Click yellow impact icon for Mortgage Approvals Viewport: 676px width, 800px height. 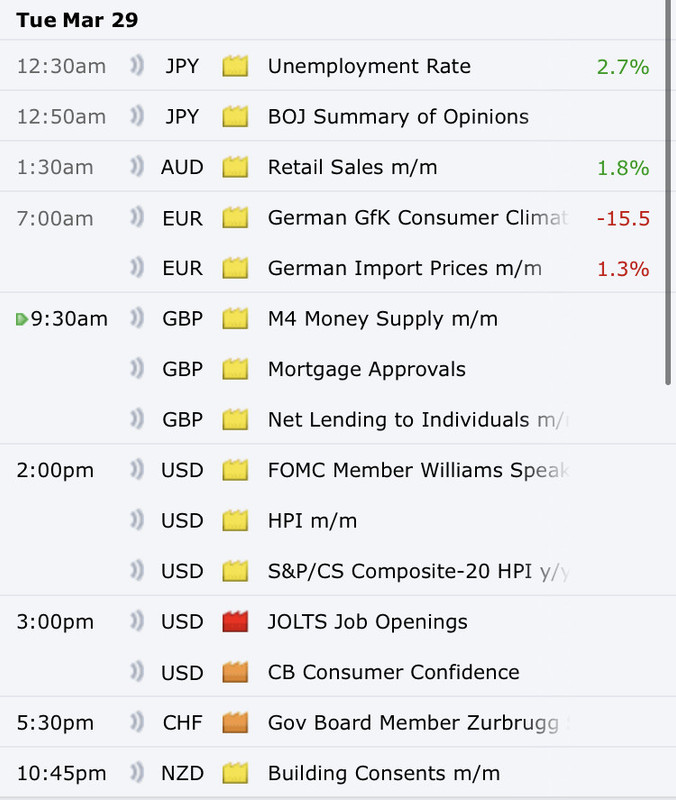235,370
